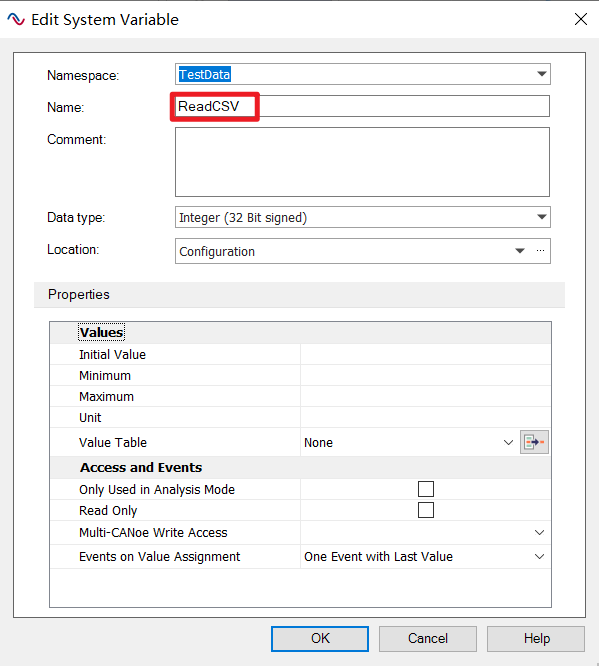Enable Only Used in Analysis Mode checkbox
Screen dimensions: 599x666
pyautogui.click(x=426, y=489)
